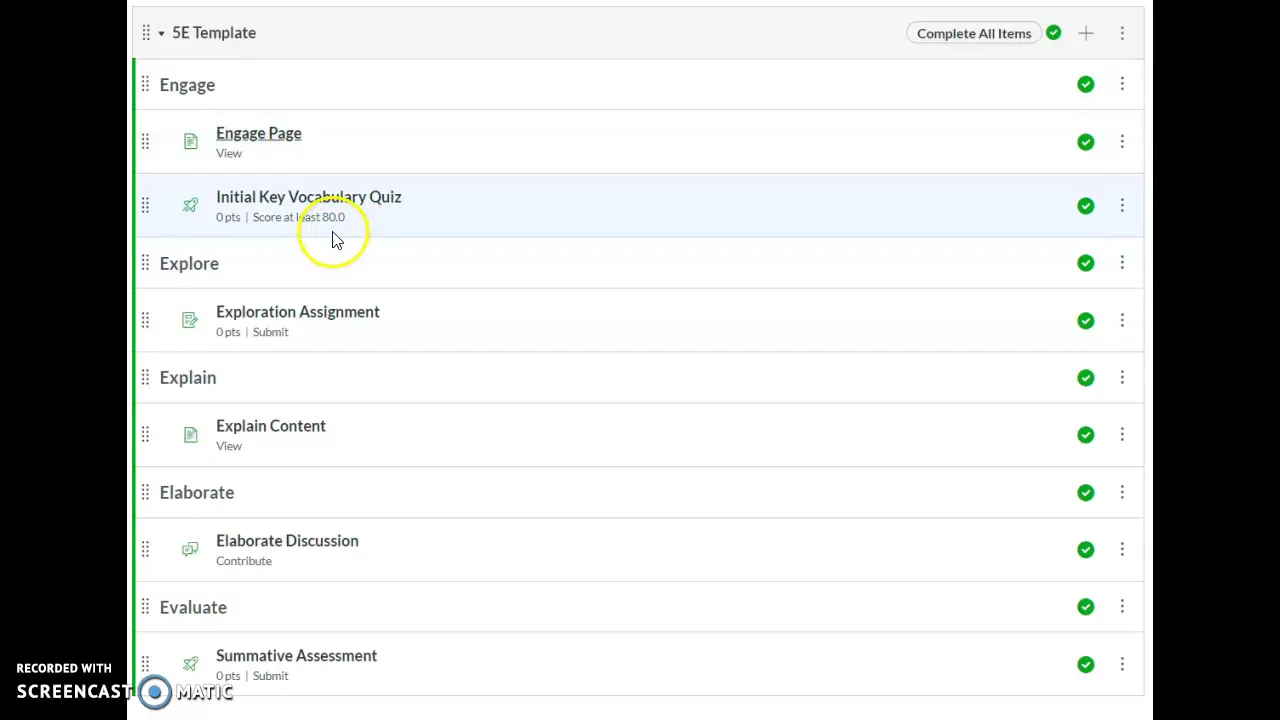Viewport: 1280px width, 720px height.
Task: Toggle publish status for Exploration Assignment
Action: click(1086, 321)
